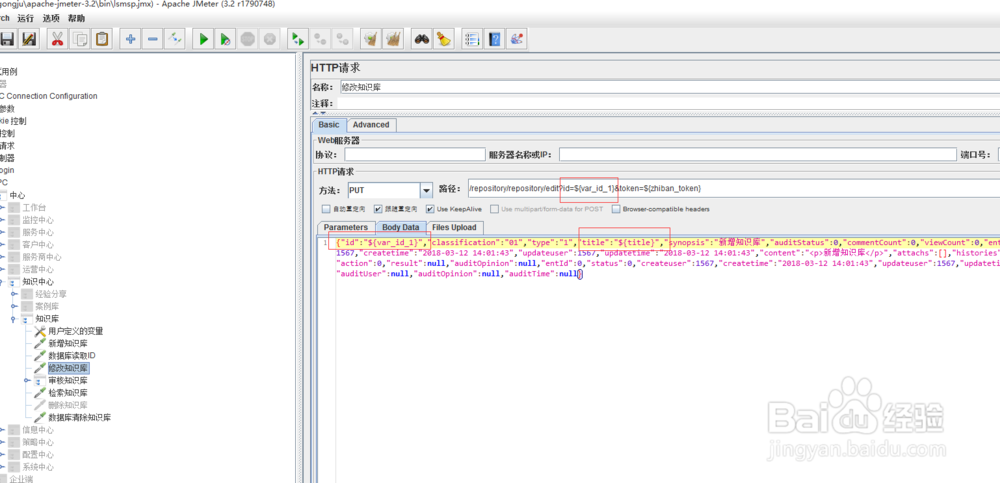
Task: Click the Remote Shutdown All icon
Action: (343, 39)
